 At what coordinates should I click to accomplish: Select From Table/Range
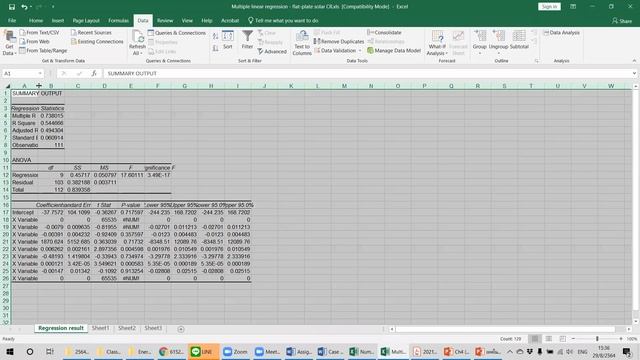click(43, 50)
